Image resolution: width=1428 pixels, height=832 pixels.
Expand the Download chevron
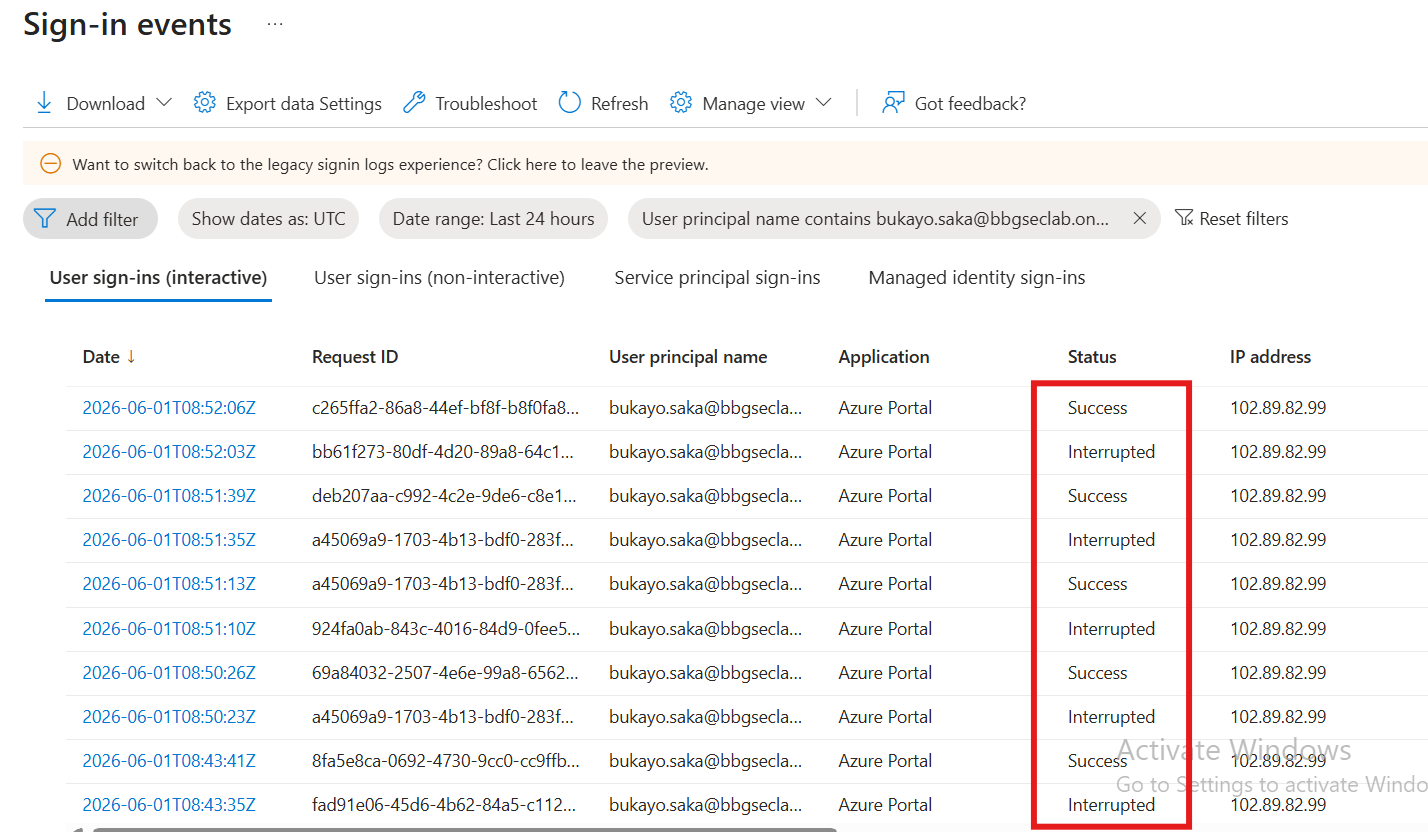[165, 103]
